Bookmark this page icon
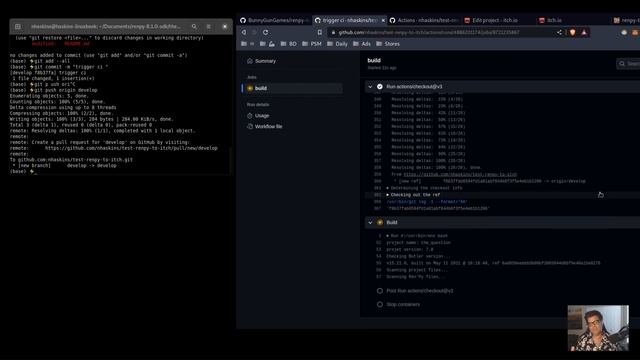Viewport: 640px width, 360px height. 320,32
